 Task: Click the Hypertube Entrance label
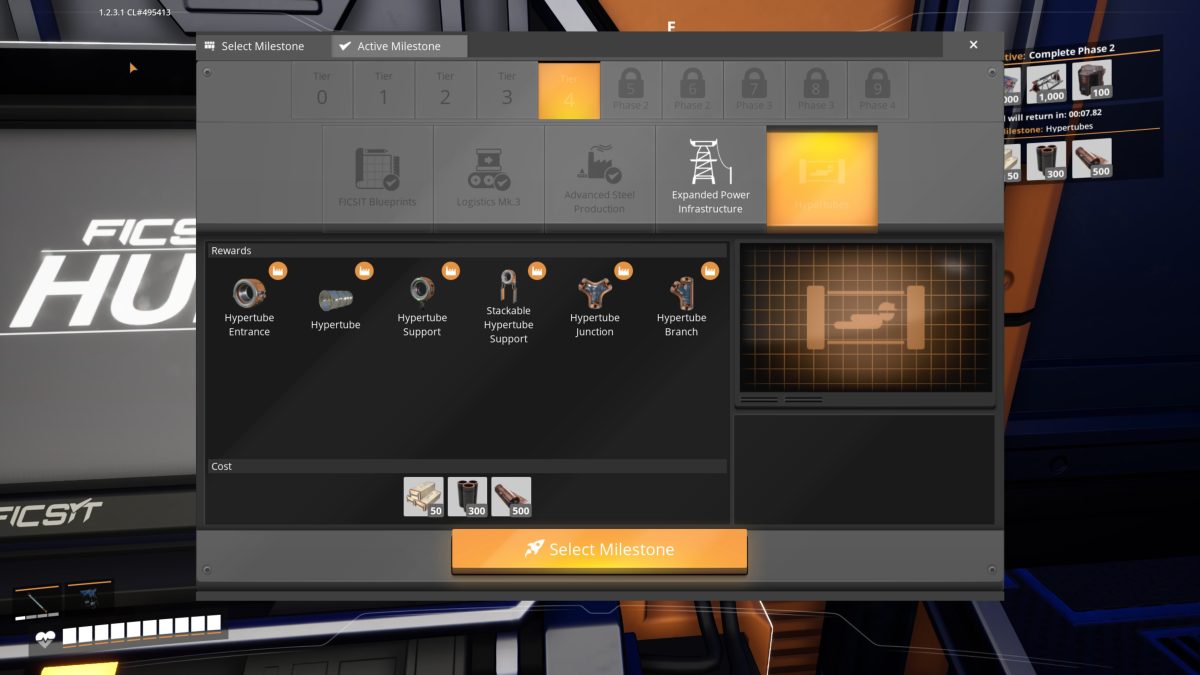pyautogui.click(x=249, y=325)
